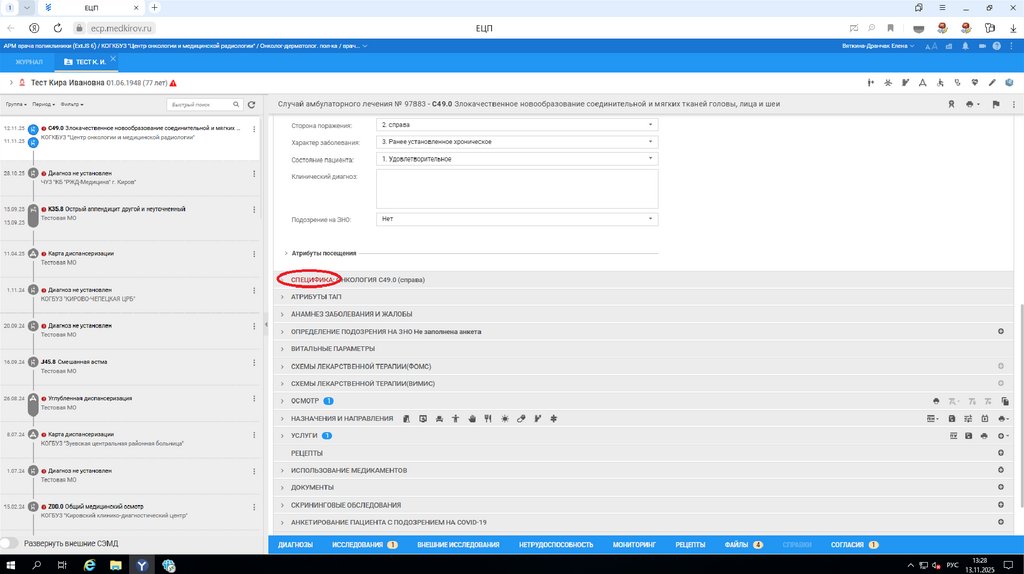Select Углубленная диспансеризация history entry
The width and height of the screenshot is (1024, 574).
(131, 403)
